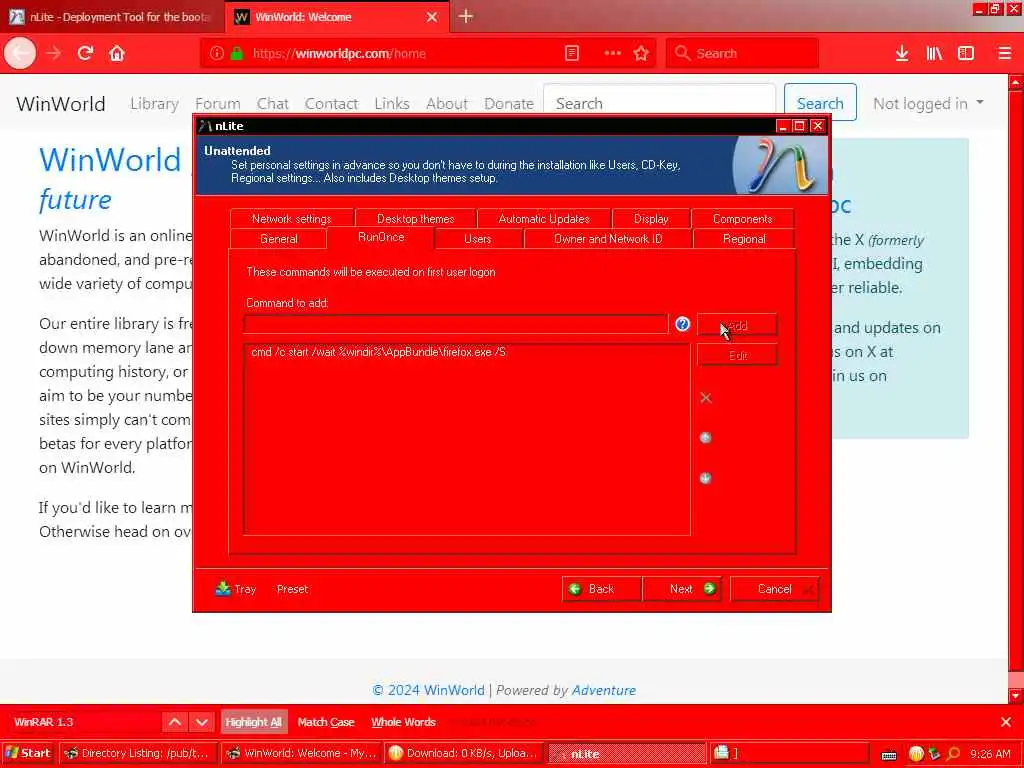Switch to the Users tab
1024x768 pixels.
coord(477,238)
